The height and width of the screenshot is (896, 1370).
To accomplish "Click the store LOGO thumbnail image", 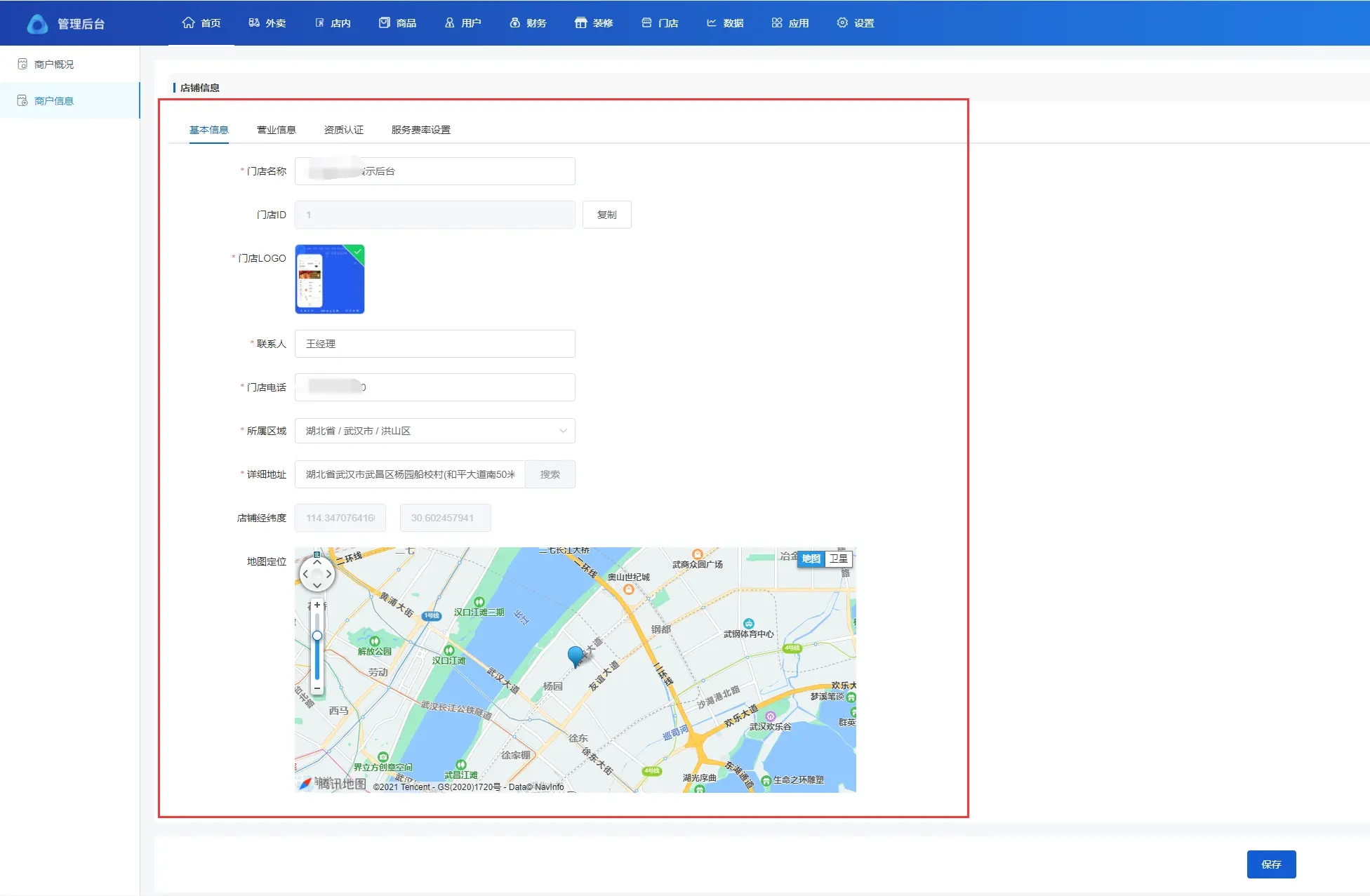I will 330,279.
